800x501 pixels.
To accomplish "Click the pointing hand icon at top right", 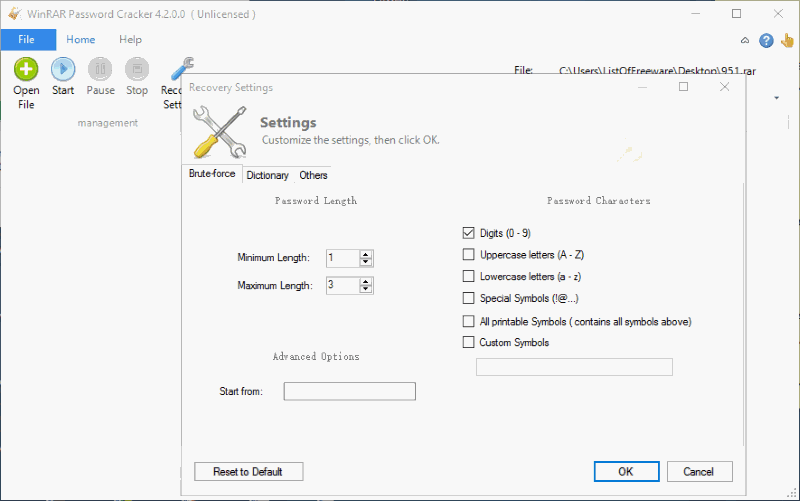I will pos(787,40).
